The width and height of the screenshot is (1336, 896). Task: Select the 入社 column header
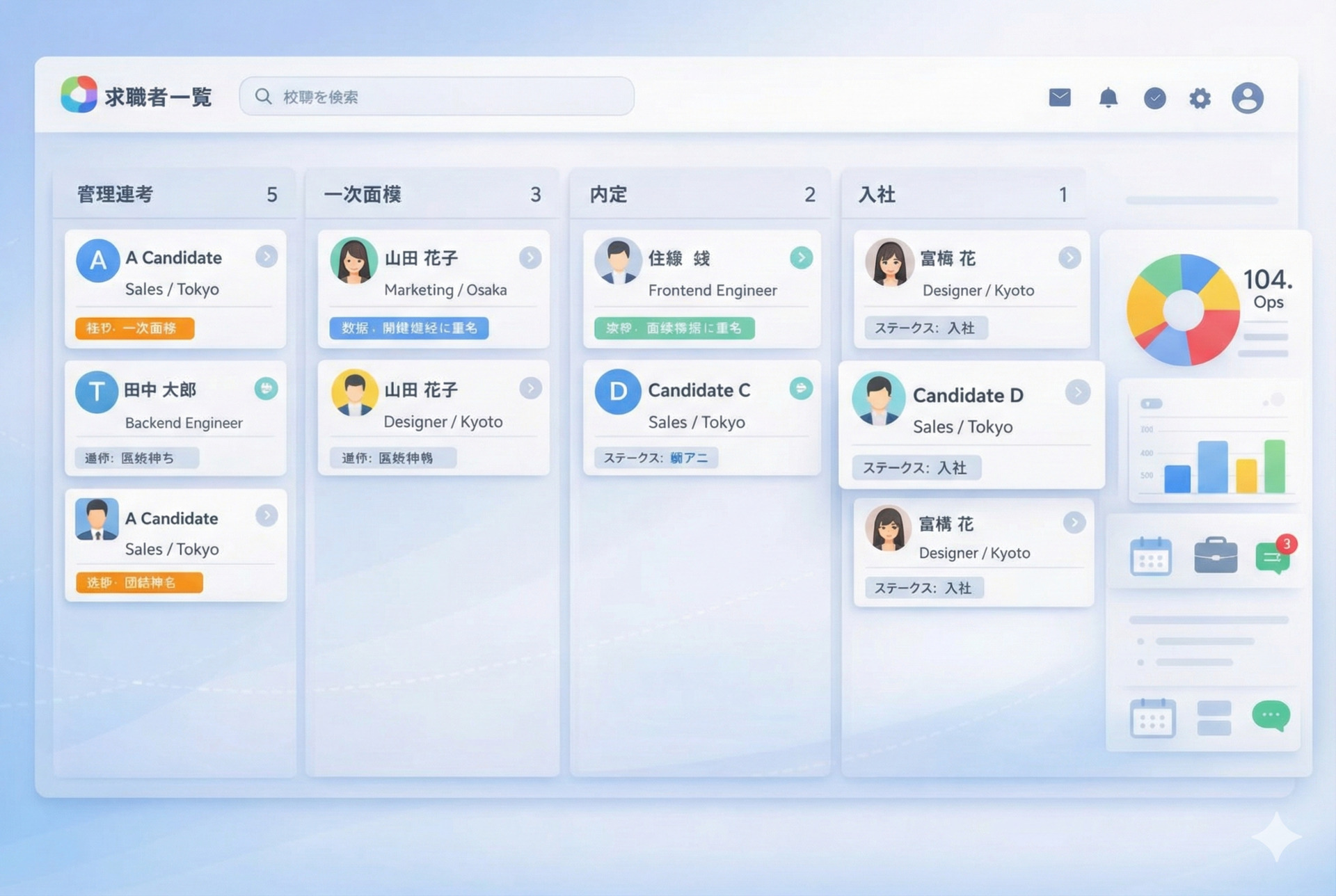[x=877, y=194]
